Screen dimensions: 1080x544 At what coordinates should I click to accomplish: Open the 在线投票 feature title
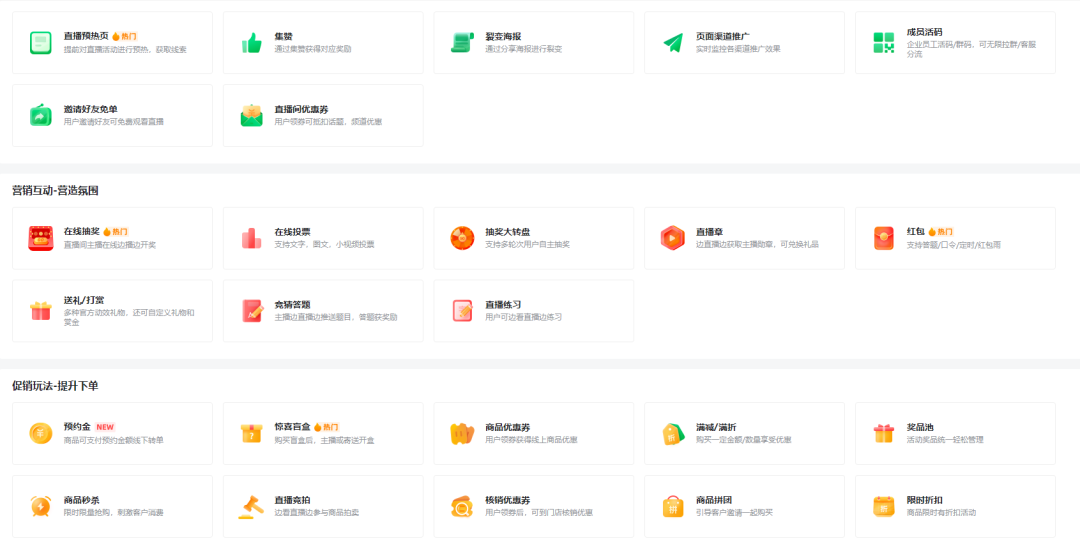292,231
